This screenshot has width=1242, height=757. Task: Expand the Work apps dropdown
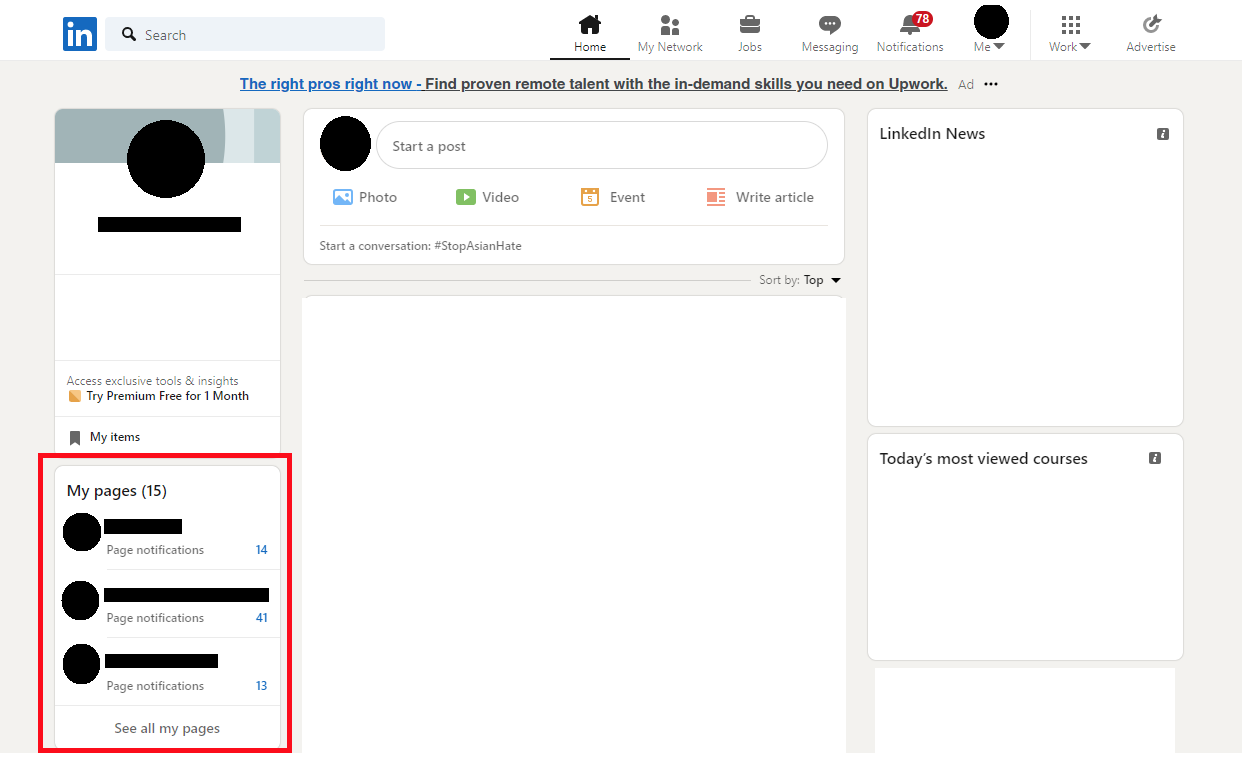pyautogui.click(x=1070, y=34)
